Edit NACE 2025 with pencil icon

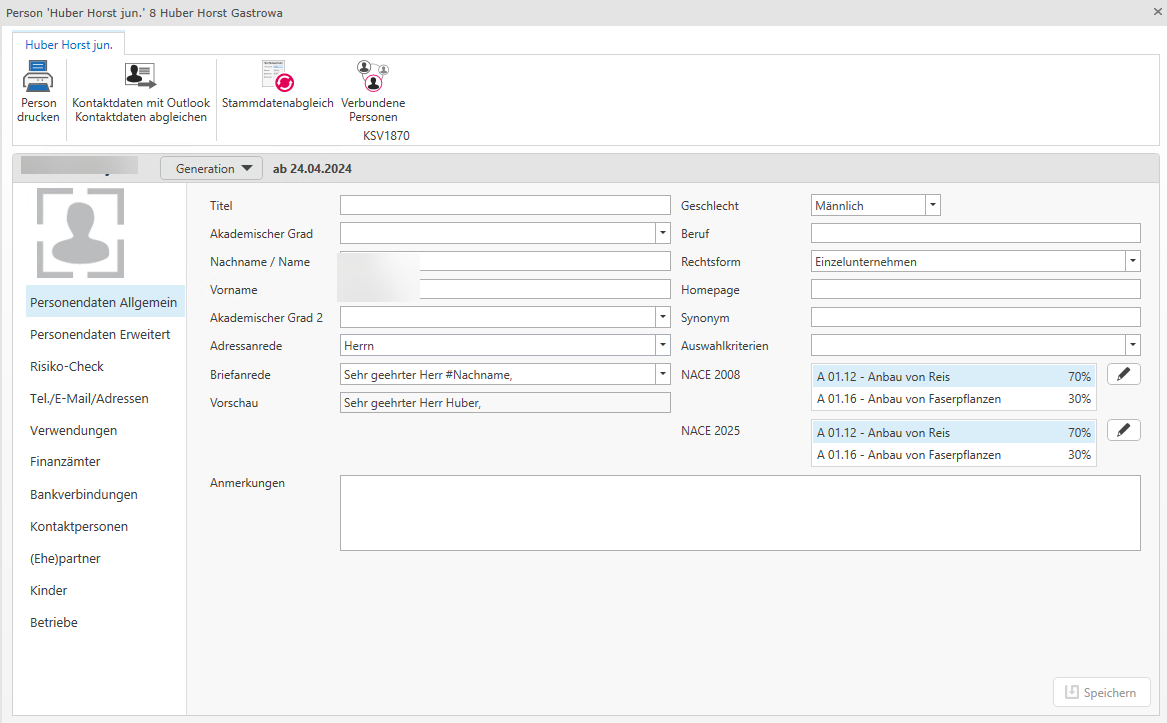pos(1123,430)
